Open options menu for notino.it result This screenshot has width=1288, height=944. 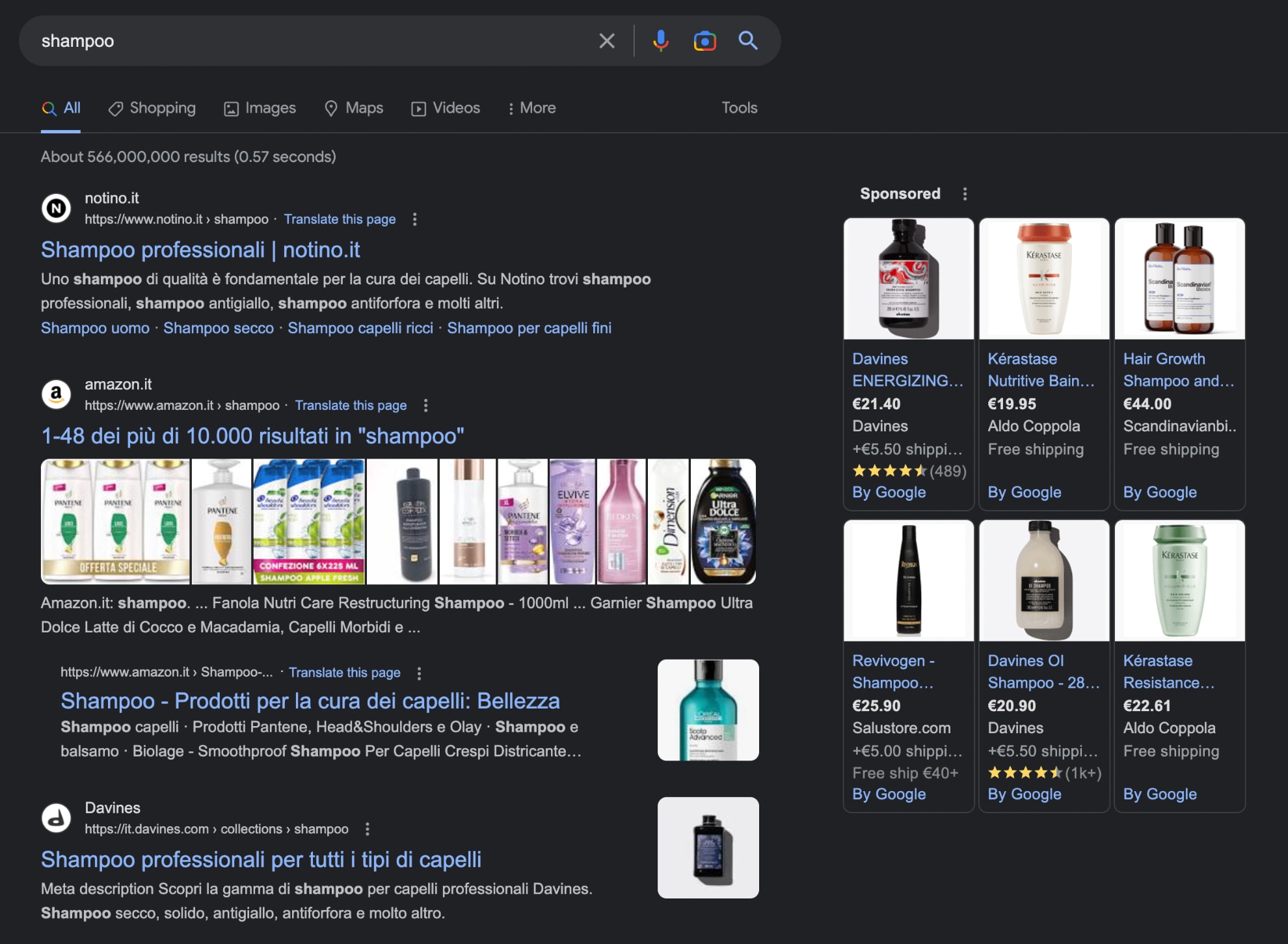click(414, 219)
